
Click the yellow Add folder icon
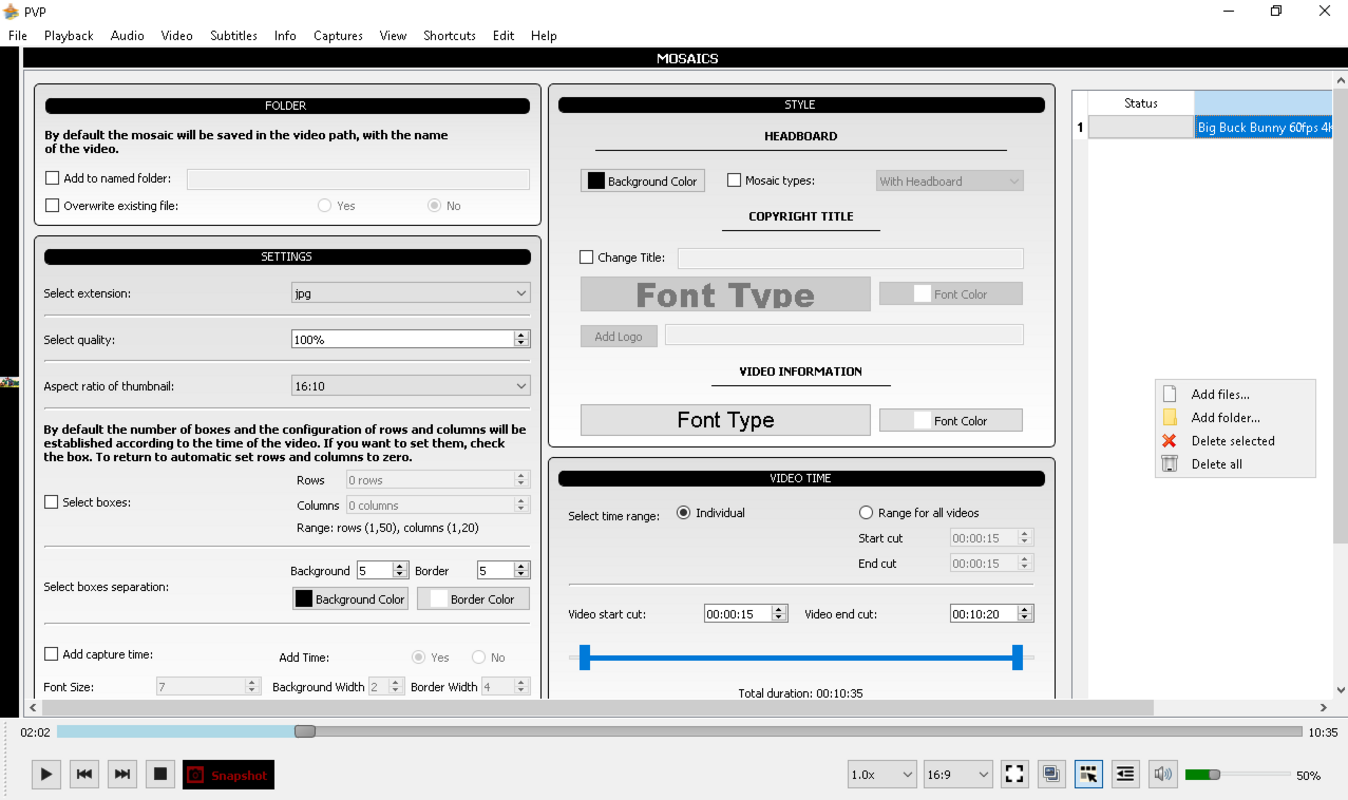click(x=1169, y=417)
